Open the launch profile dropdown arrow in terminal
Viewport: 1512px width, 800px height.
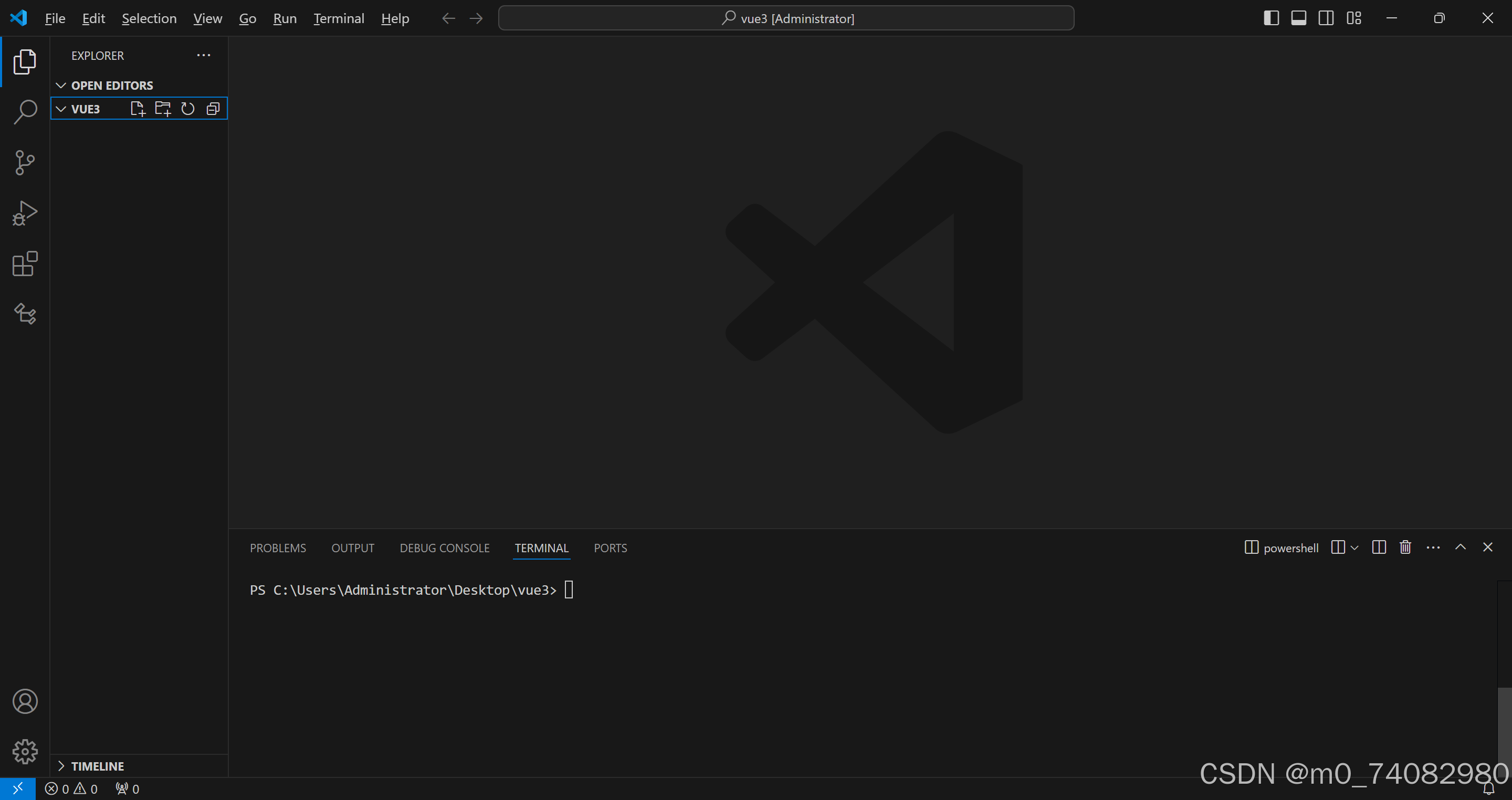click(x=1354, y=548)
